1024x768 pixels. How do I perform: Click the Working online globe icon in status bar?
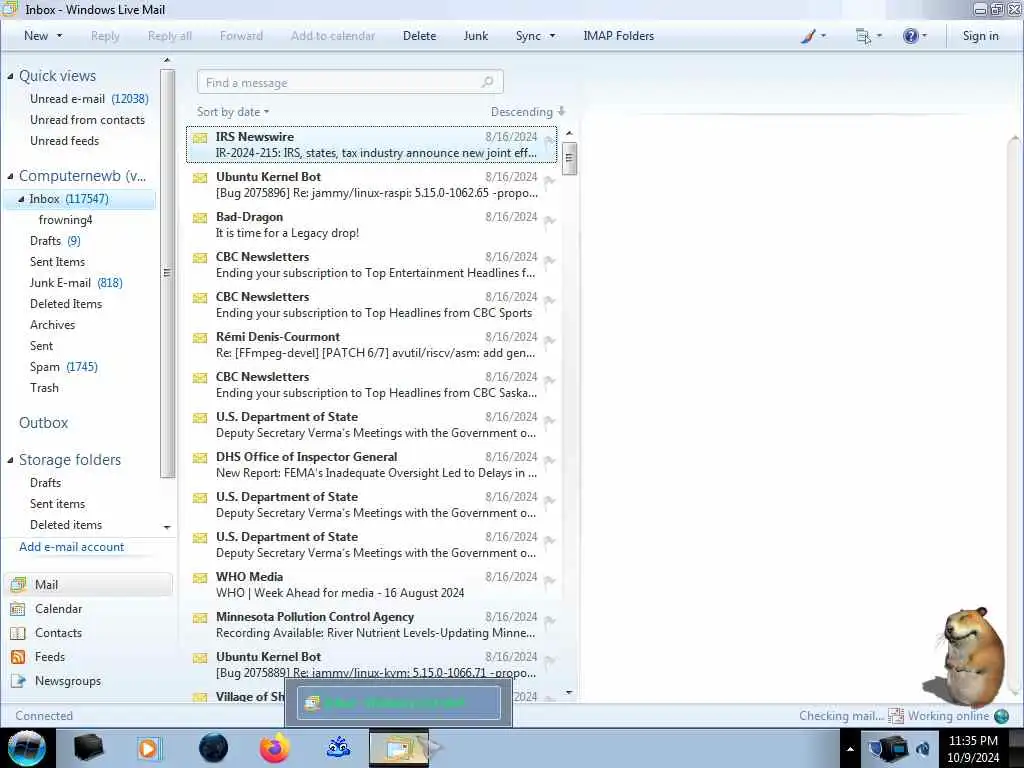coord(1001,716)
